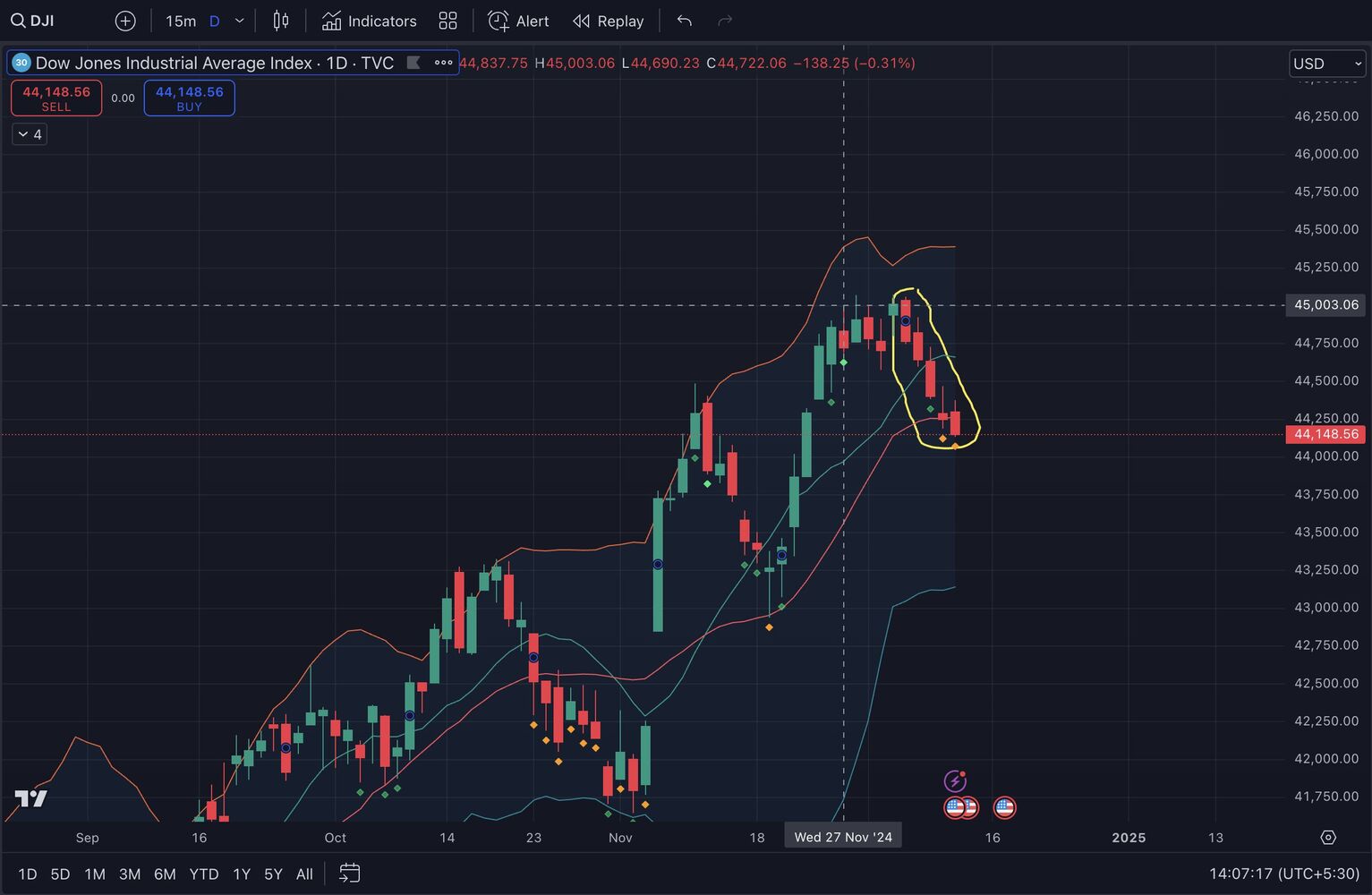This screenshot has height=895, width=1372.
Task: Click the 43,500.00 price scale label
Action: [1326, 532]
